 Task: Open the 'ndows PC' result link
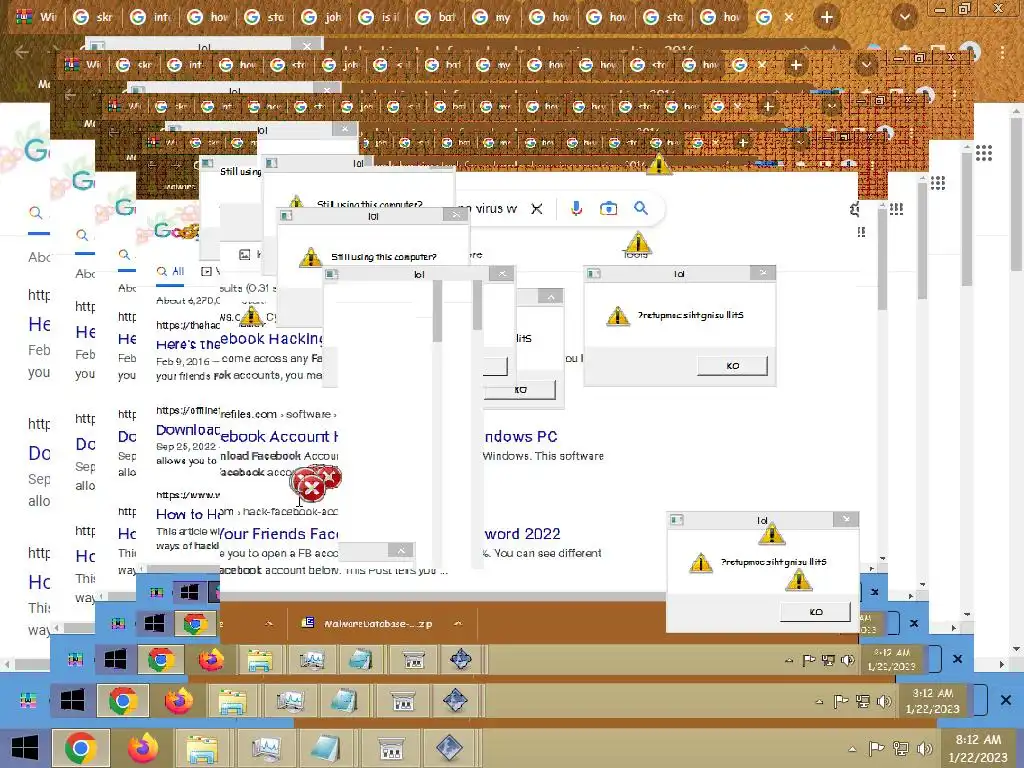(521, 436)
